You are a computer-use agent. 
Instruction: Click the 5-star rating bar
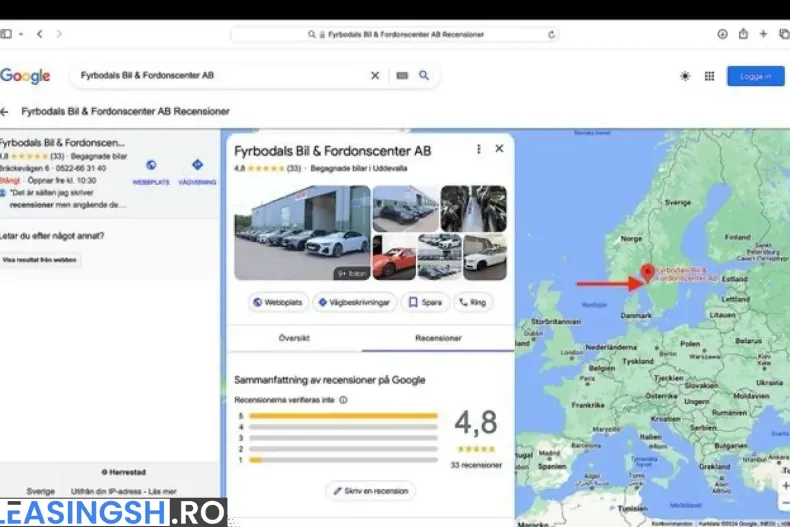point(343,416)
